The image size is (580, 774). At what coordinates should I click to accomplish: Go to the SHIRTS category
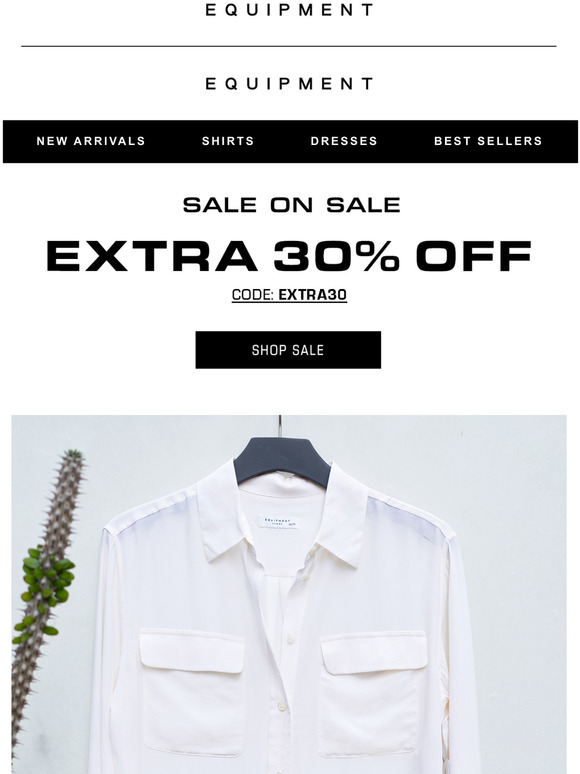click(x=228, y=141)
